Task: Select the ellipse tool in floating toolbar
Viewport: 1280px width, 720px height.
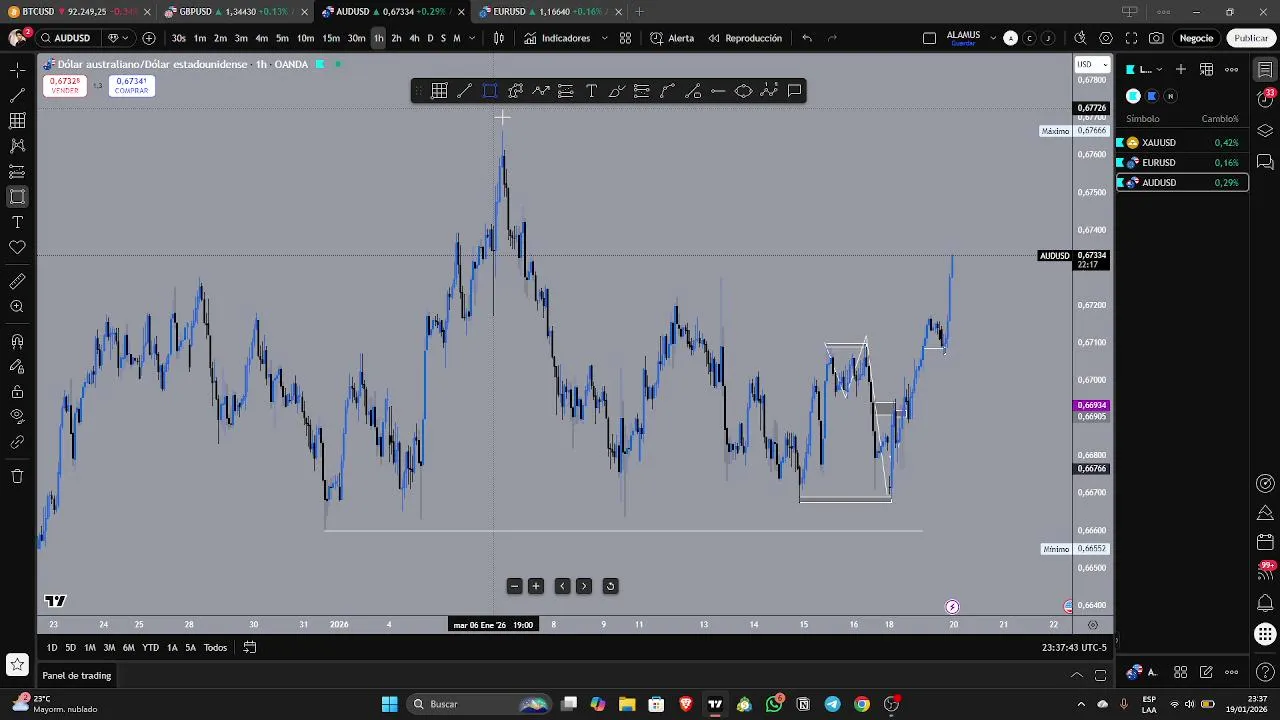Action: pyautogui.click(x=743, y=91)
